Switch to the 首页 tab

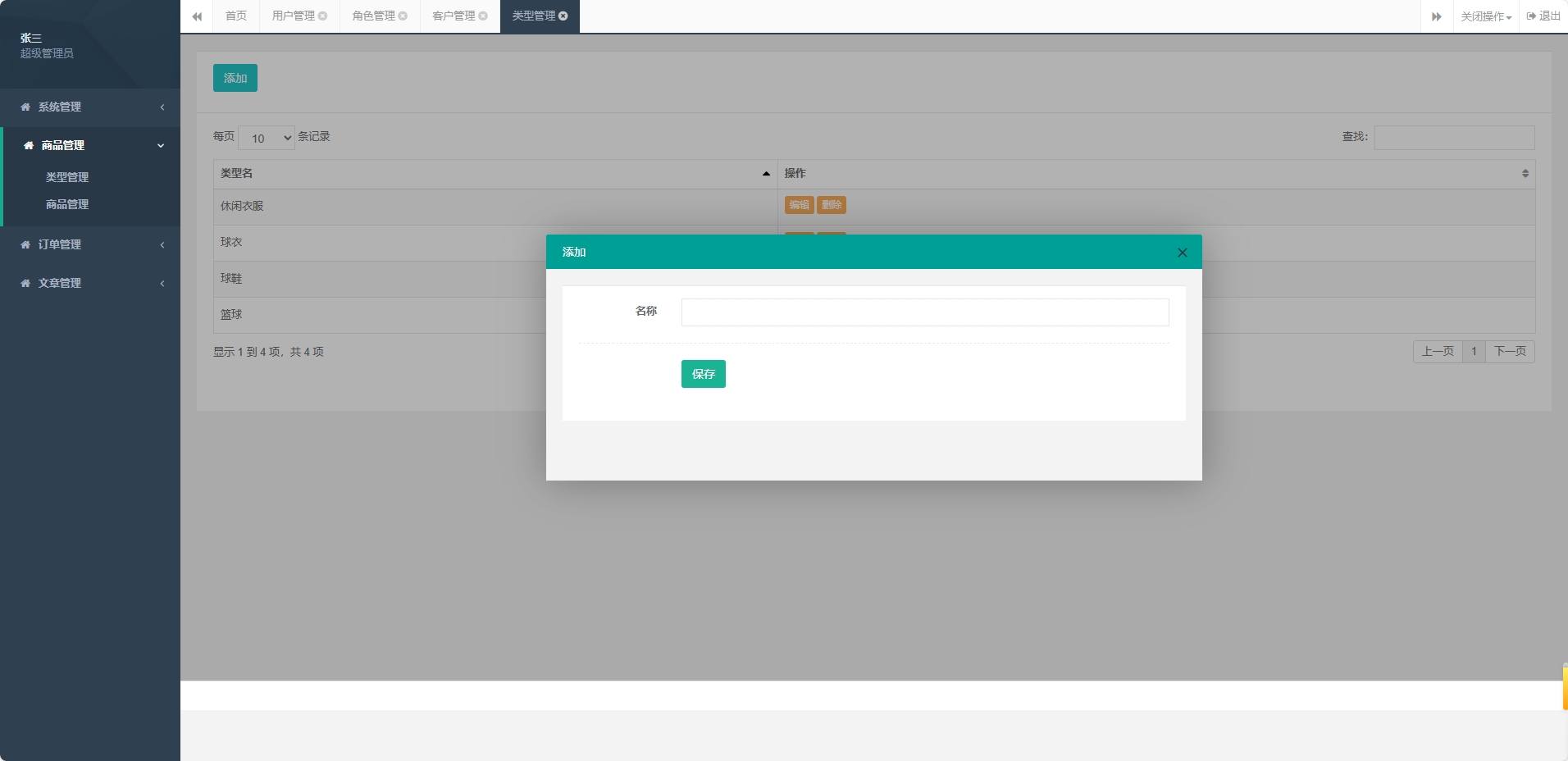[236, 16]
